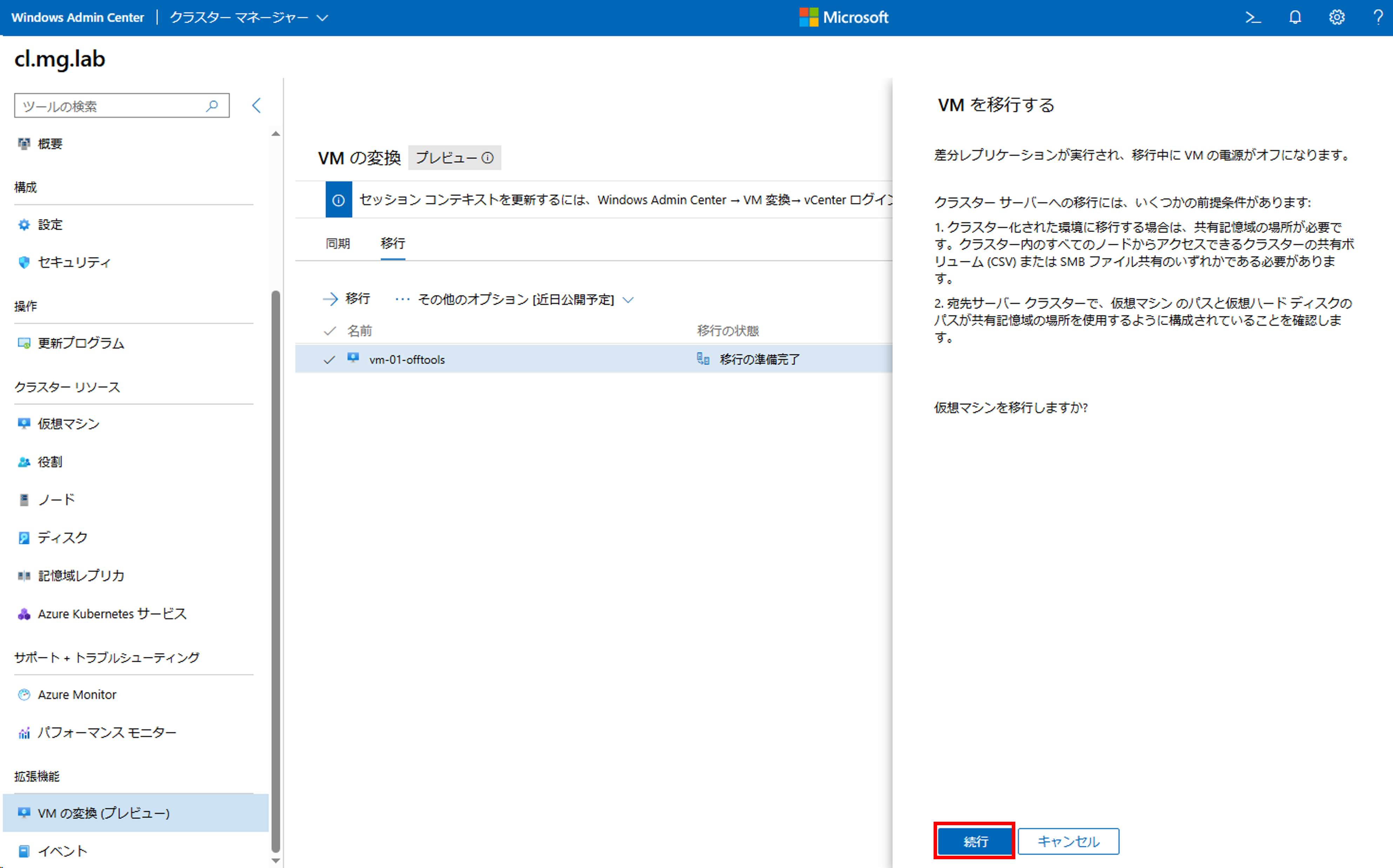The width and height of the screenshot is (1393, 868).
Task: Click the help question mark icon
Action: 1378,18
